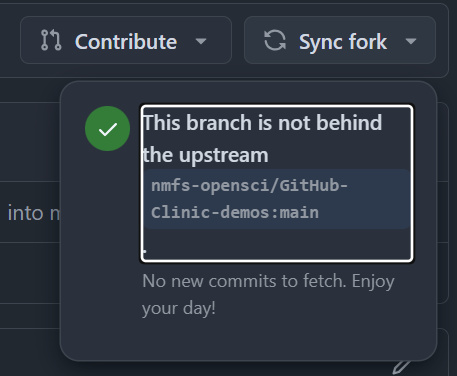Click the circular arrows Sync fork icon
The width and height of the screenshot is (457, 376).
coord(275,40)
